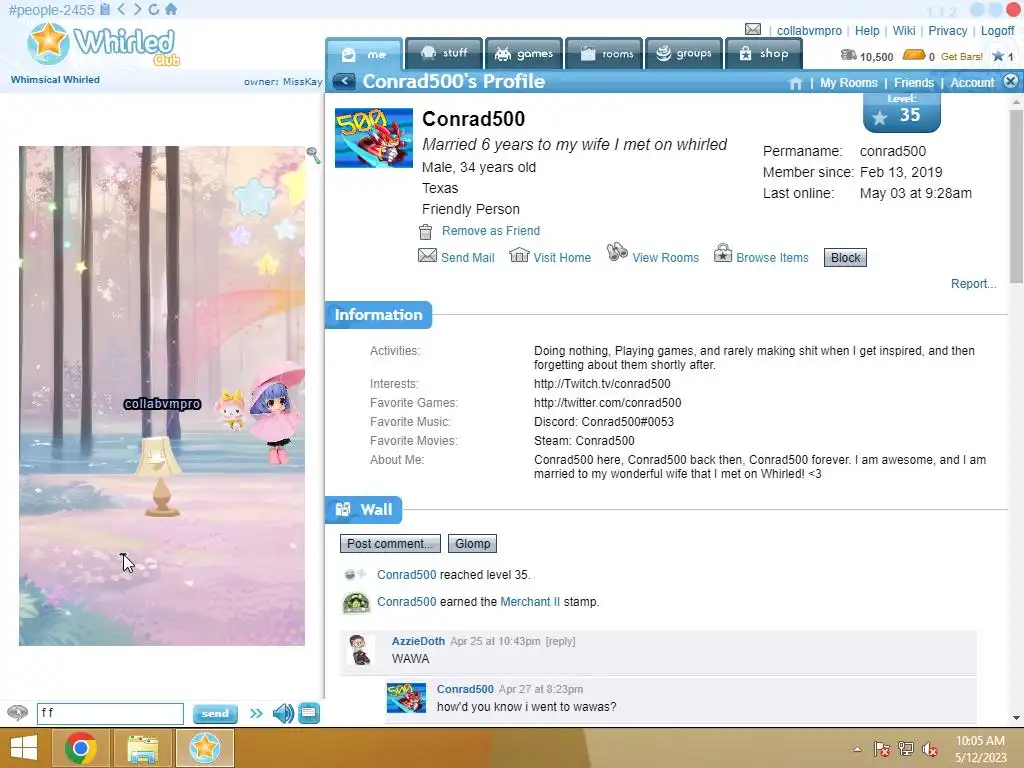Click Conrad500 link in level 35 entry

click(406, 575)
